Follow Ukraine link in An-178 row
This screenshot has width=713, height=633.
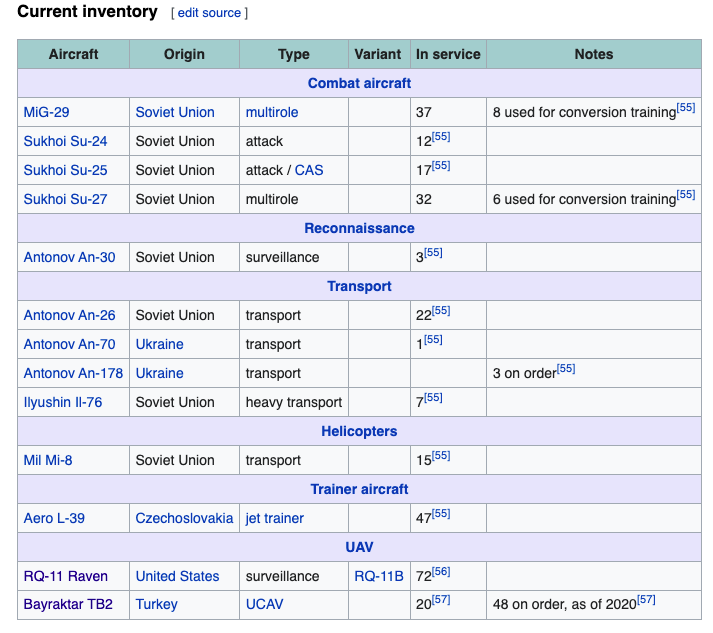point(160,373)
